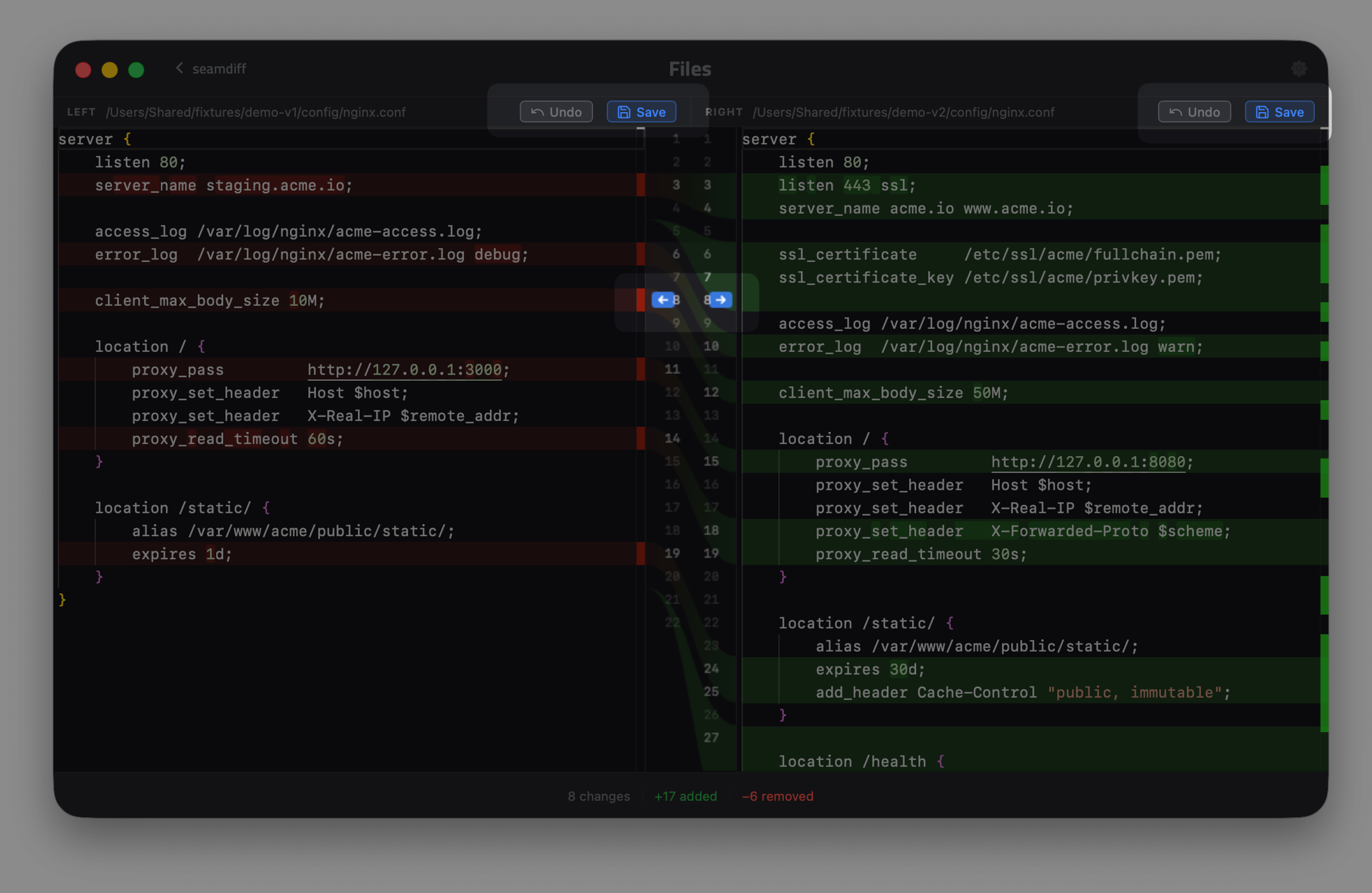This screenshot has height=893, width=1372.
Task: Click Undo in the right pane
Action: click(1194, 112)
